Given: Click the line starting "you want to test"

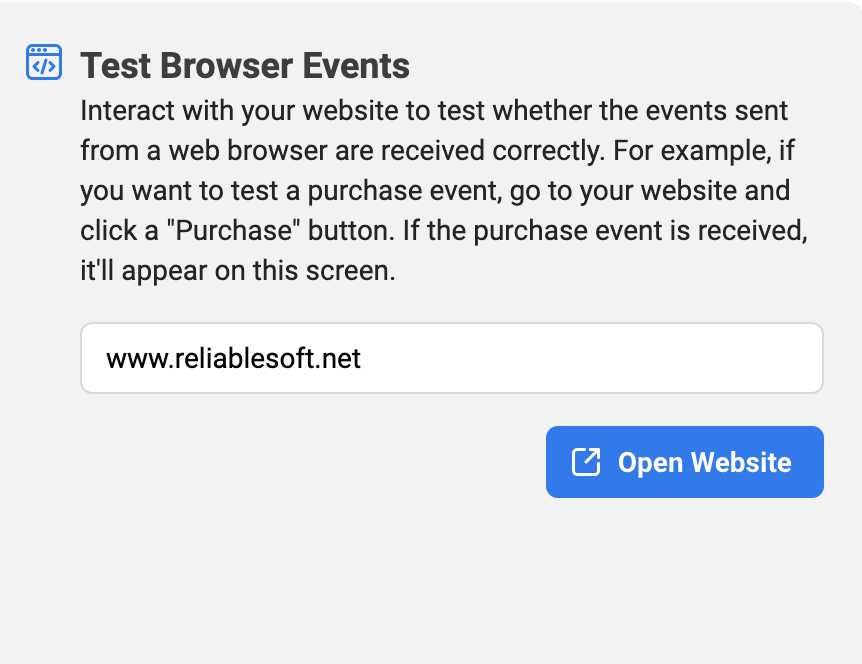Looking at the screenshot, I should (x=435, y=190).
